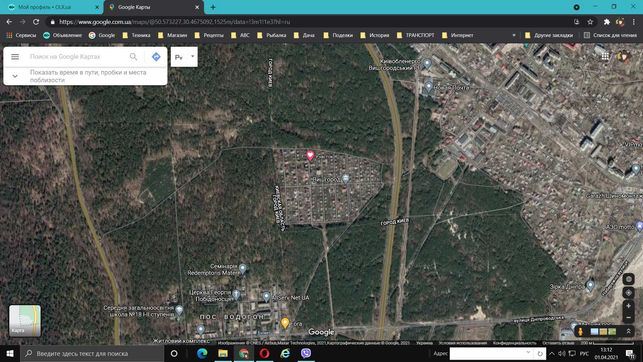Screen dimensions: 643x362
Task: Open the Google apps grid icon
Action: pos(605,57)
